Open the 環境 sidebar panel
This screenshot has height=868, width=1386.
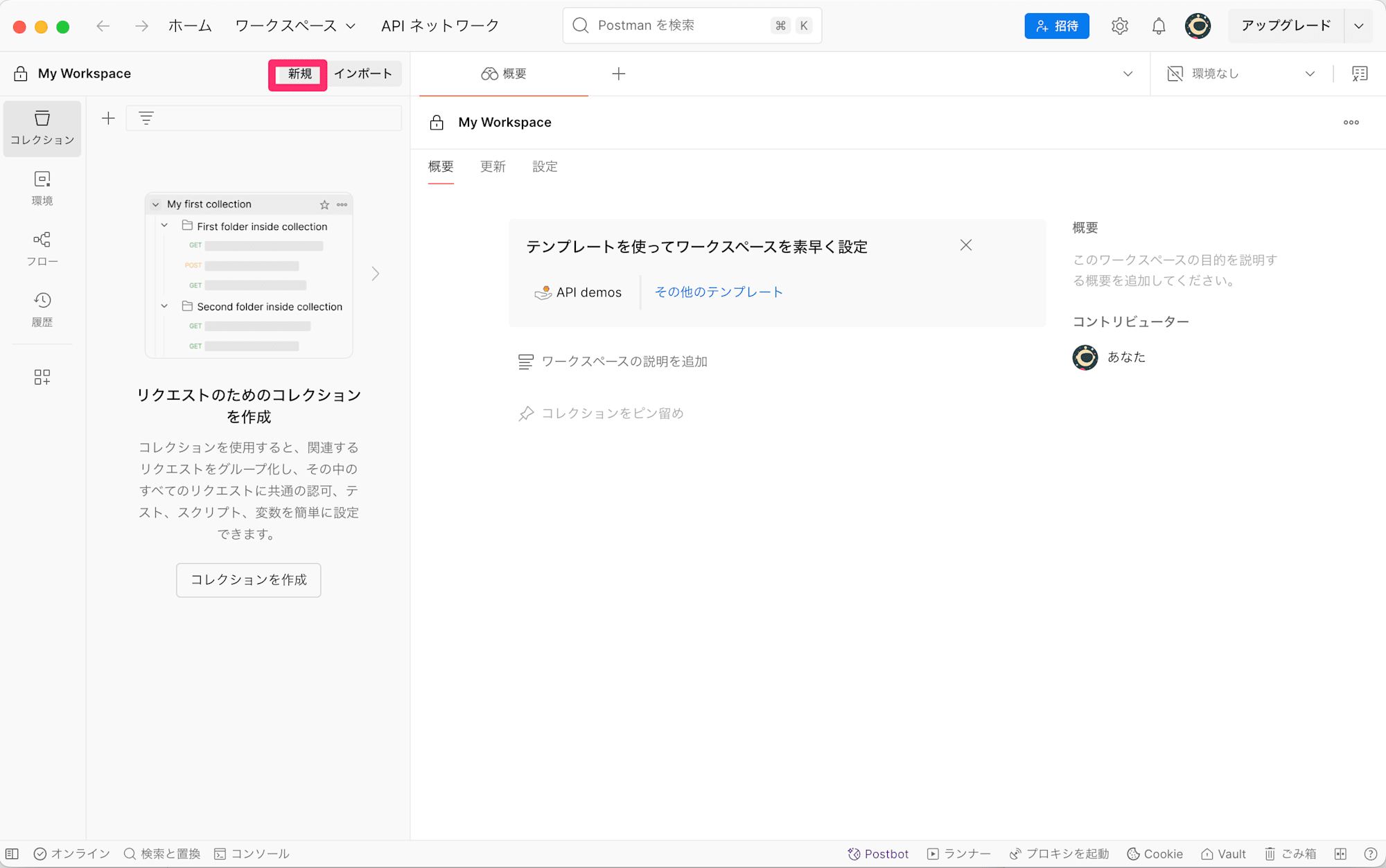(42, 188)
